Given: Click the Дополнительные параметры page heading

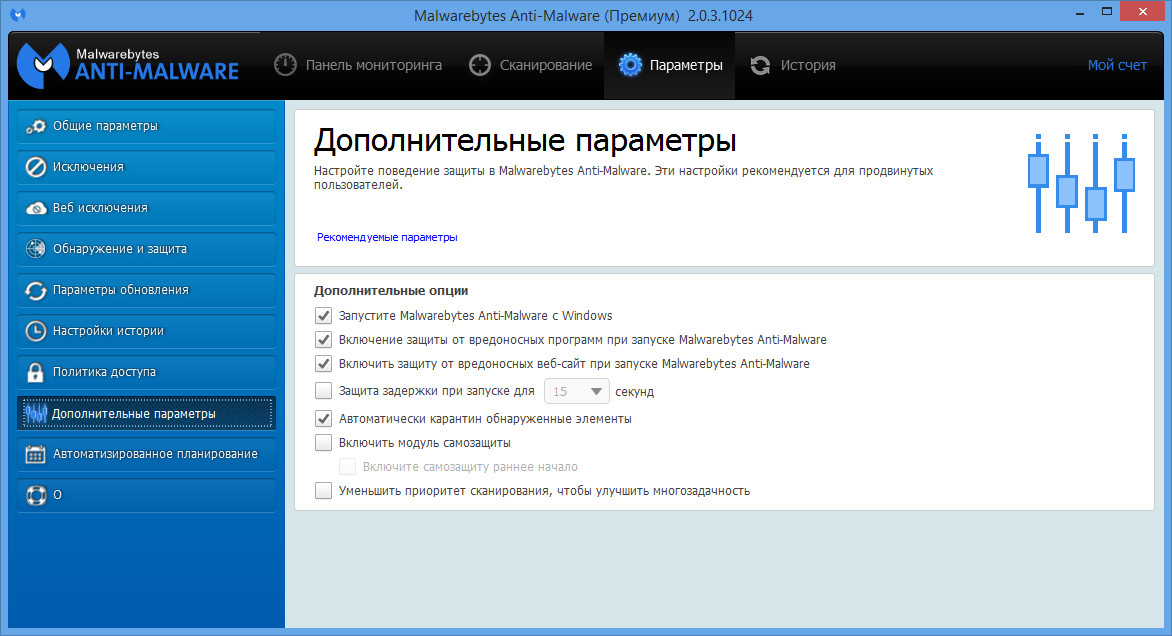Looking at the screenshot, I should click(x=525, y=141).
